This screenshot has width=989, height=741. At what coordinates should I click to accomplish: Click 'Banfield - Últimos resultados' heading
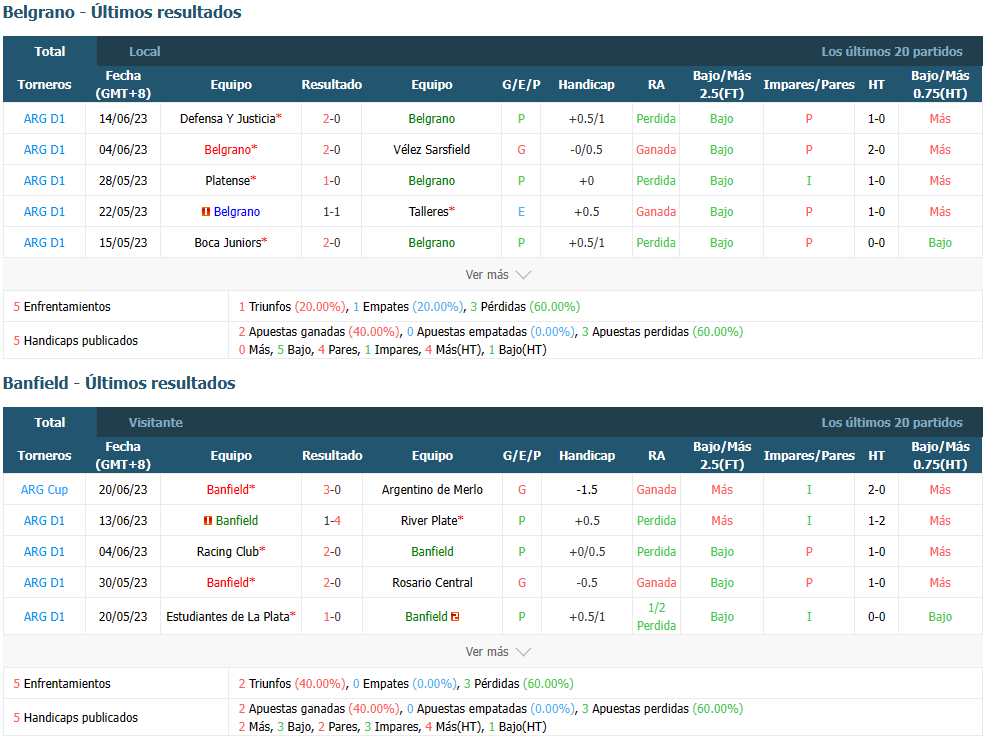119,383
